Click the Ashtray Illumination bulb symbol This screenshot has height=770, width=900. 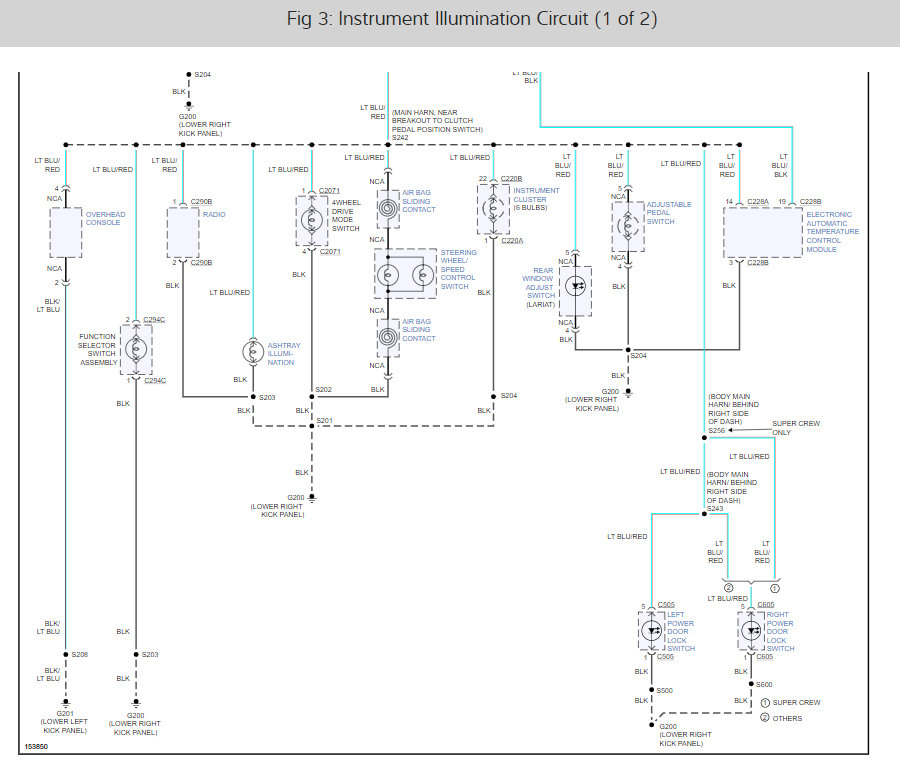click(253, 352)
